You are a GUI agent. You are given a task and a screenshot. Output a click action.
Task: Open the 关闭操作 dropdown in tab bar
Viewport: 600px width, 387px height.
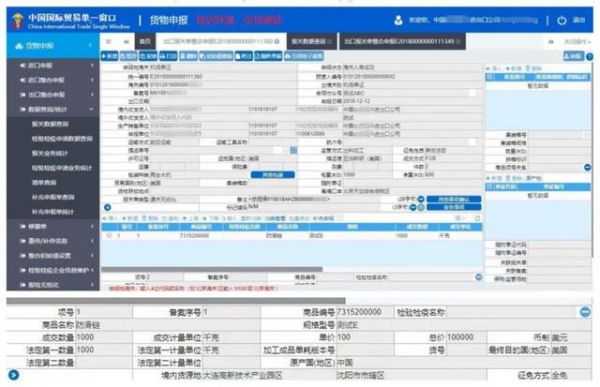point(577,41)
